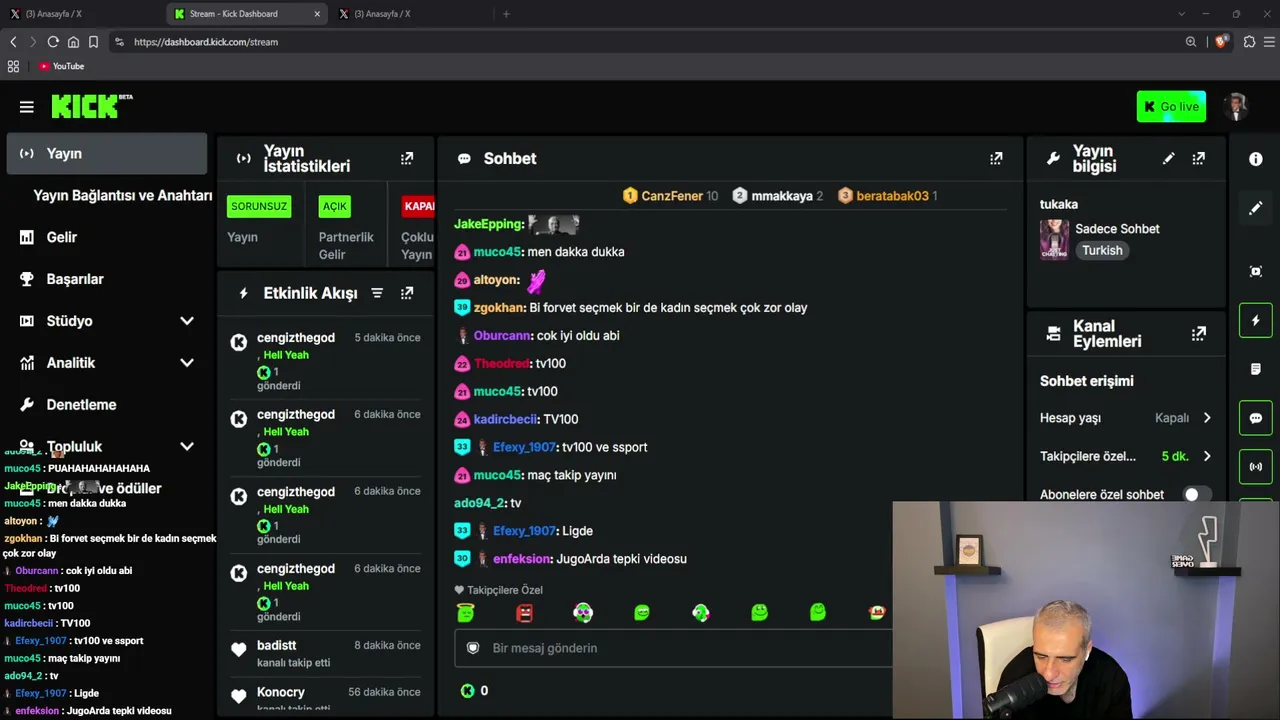Click the beratabak03 gifter name
The height and width of the screenshot is (720, 1280).
coord(892,196)
